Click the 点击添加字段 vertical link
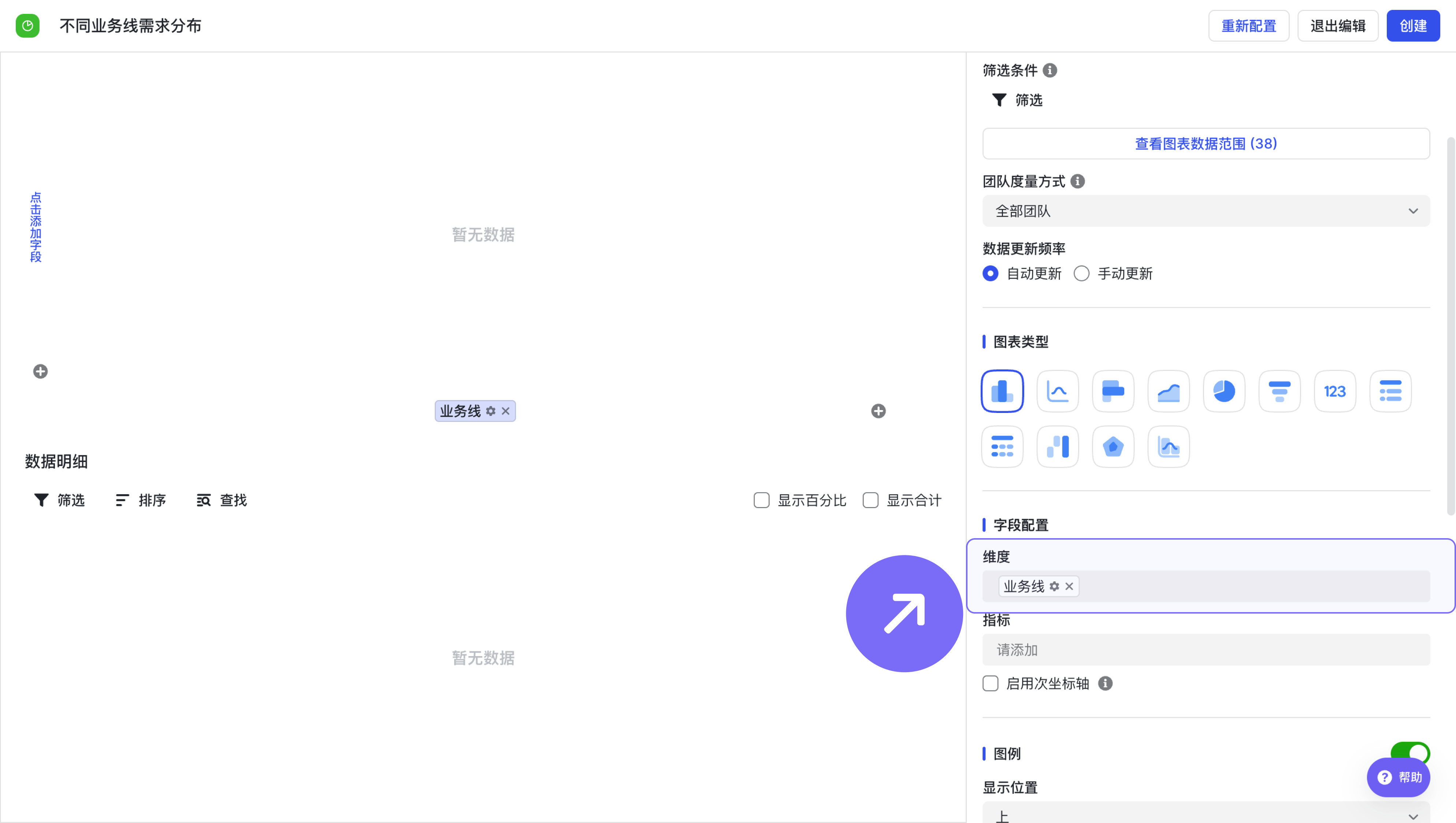Screen dimensions: 1456x823 click(36, 227)
